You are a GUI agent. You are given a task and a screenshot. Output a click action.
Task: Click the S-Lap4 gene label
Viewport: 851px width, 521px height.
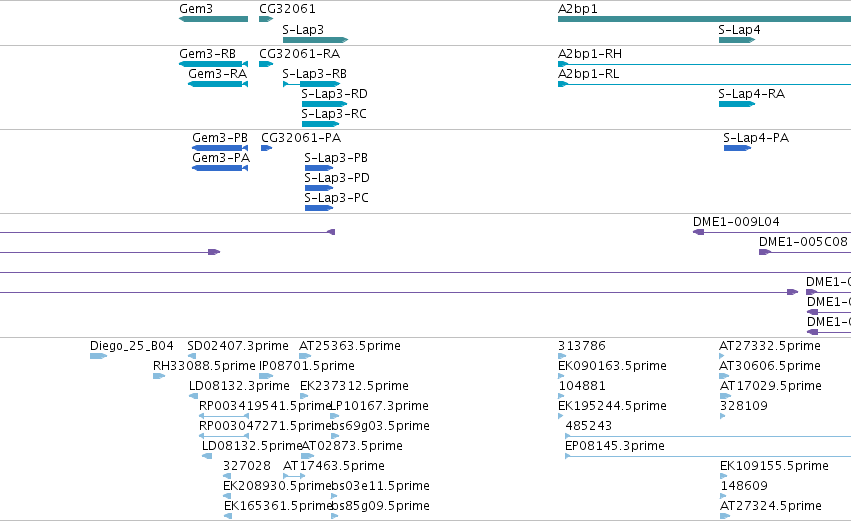pos(739,30)
